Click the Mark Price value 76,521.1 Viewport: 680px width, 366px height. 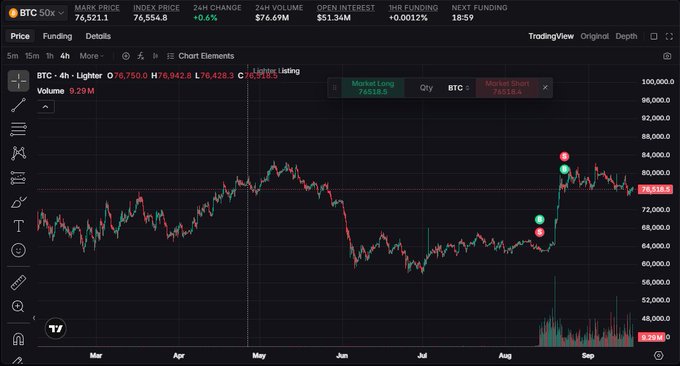click(91, 18)
